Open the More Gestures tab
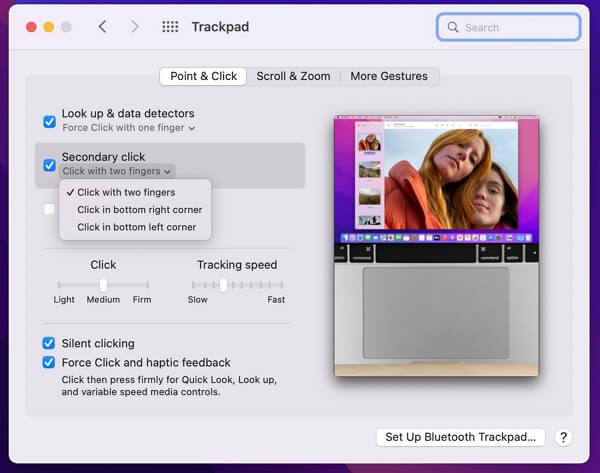Image resolution: width=600 pixels, height=473 pixels. pos(388,76)
